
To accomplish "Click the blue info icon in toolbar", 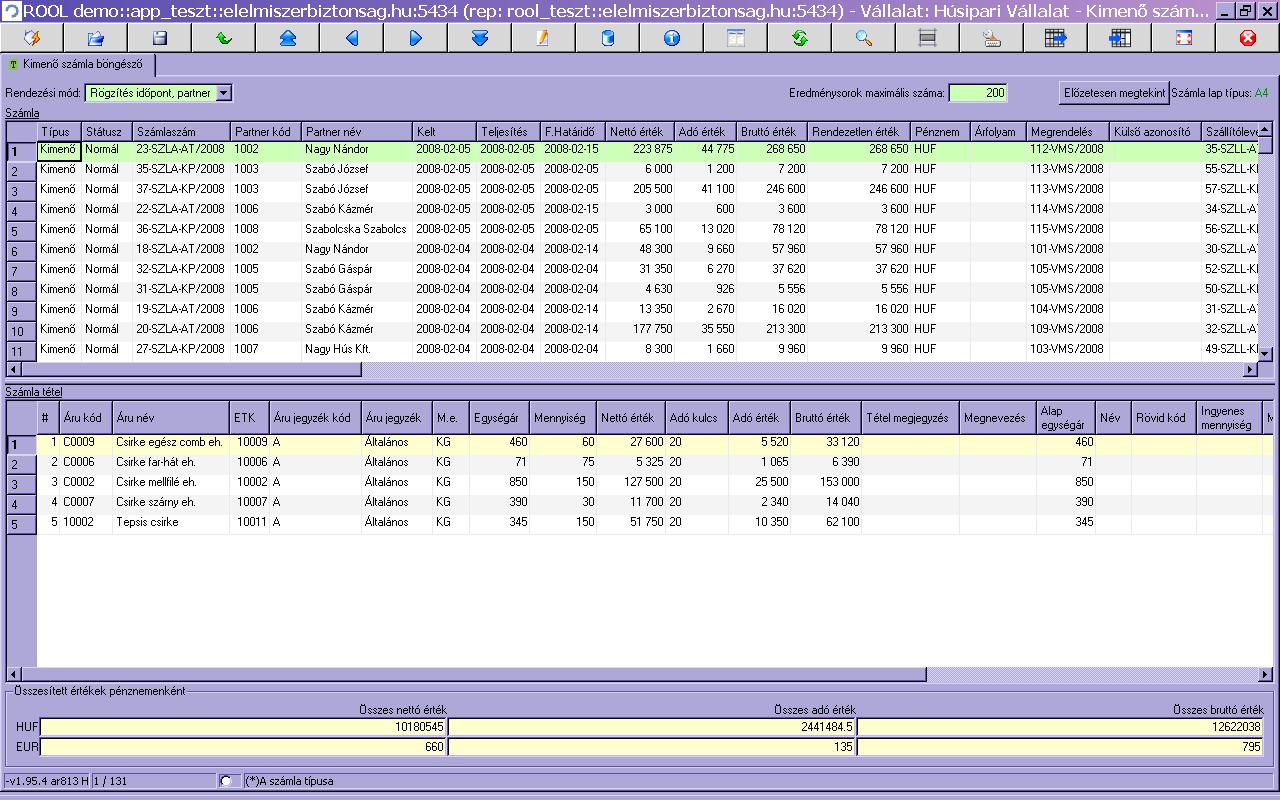I will [672, 38].
